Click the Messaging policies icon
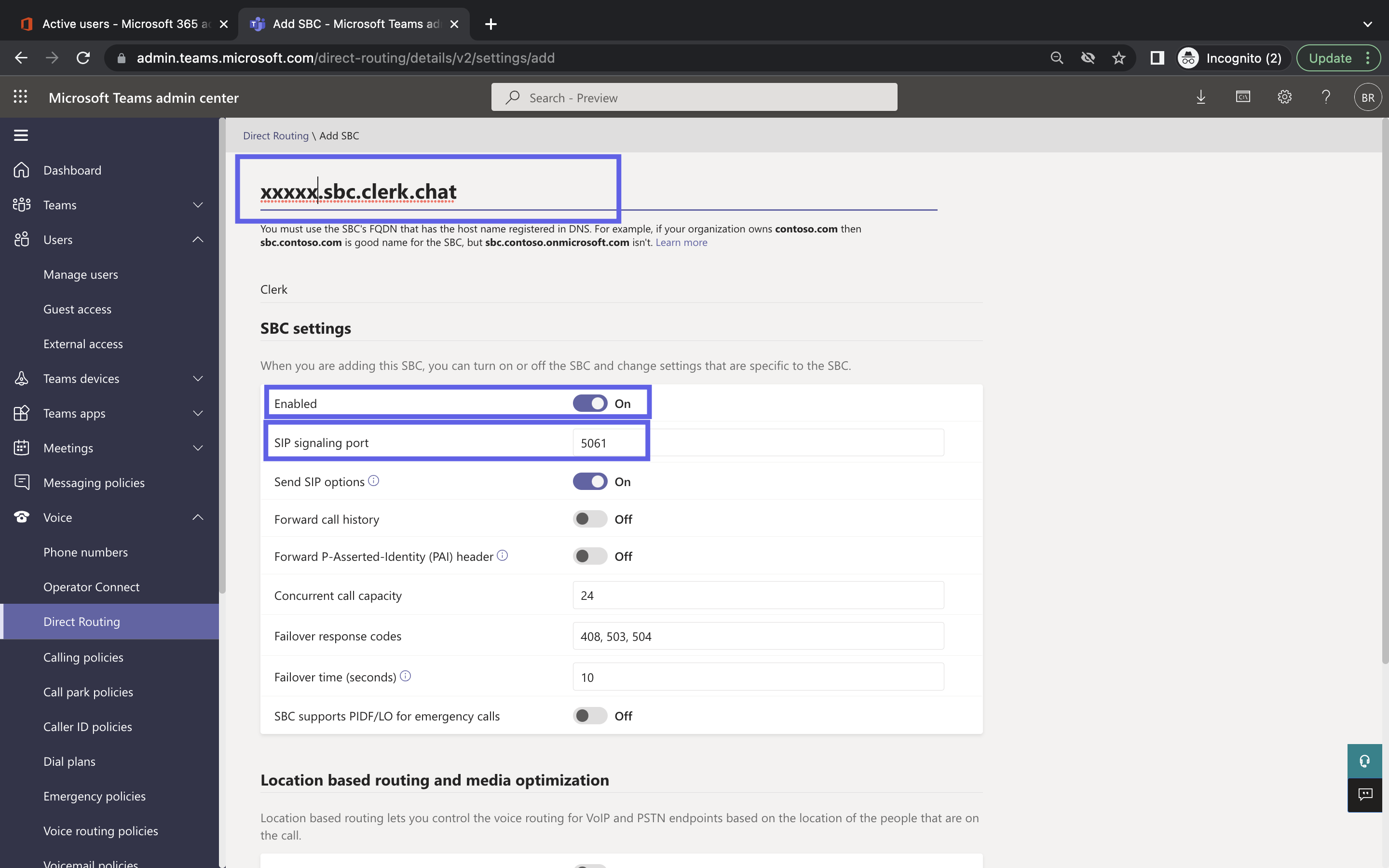The width and height of the screenshot is (1389, 868). pos(21,482)
